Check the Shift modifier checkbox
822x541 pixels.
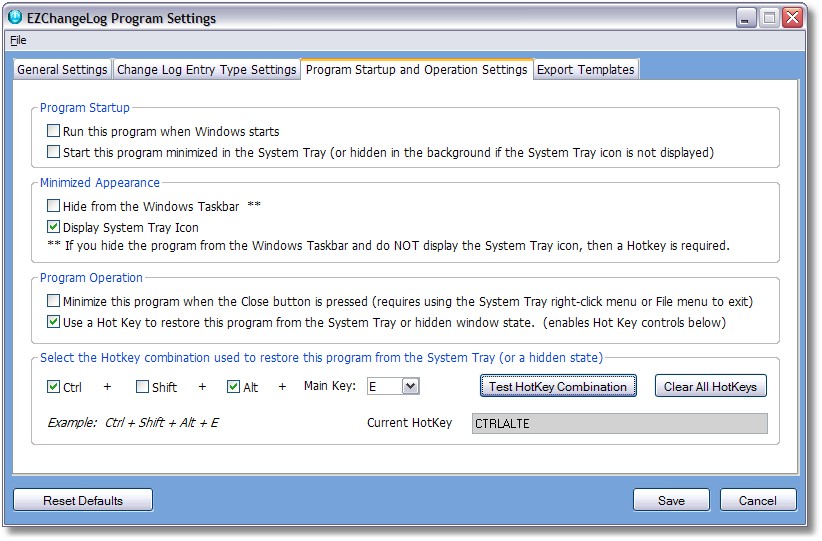pyautogui.click(x=142, y=387)
